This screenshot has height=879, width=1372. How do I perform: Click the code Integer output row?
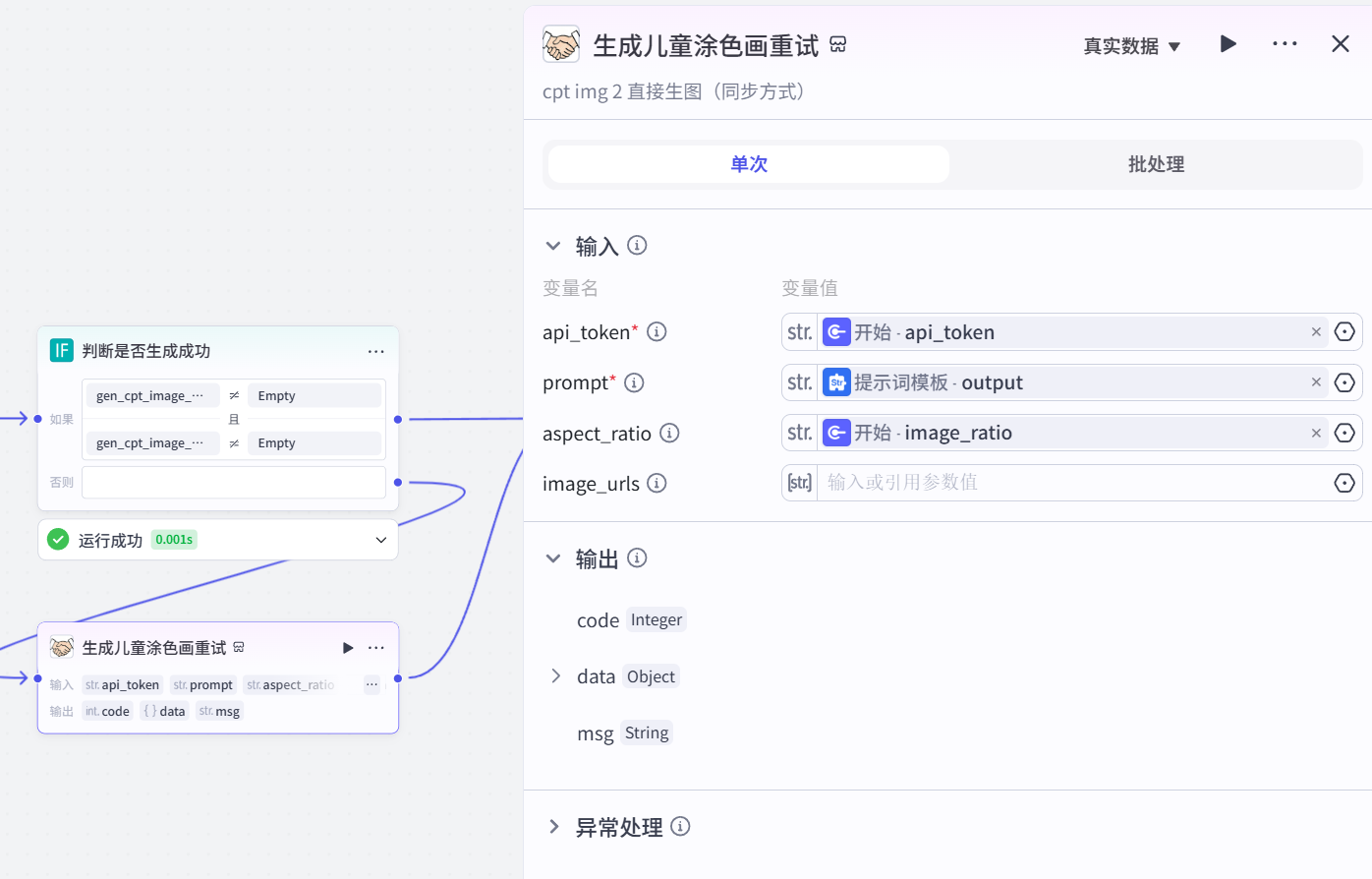(630, 620)
